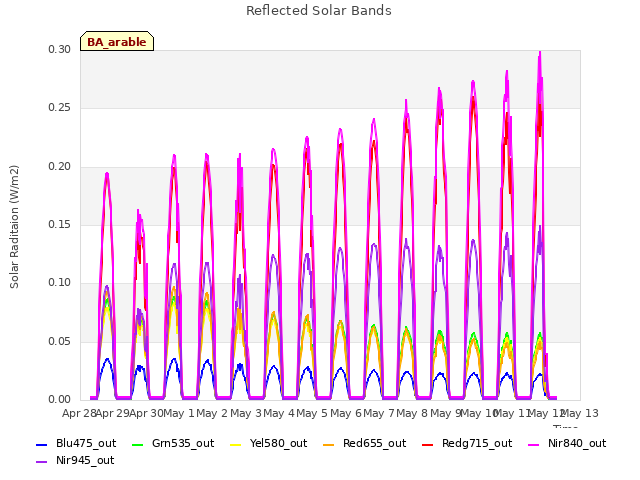This screenshot has height=480, width=640.
Task: Toggle the Blu475_out legend label
Action: click(86, 443)
